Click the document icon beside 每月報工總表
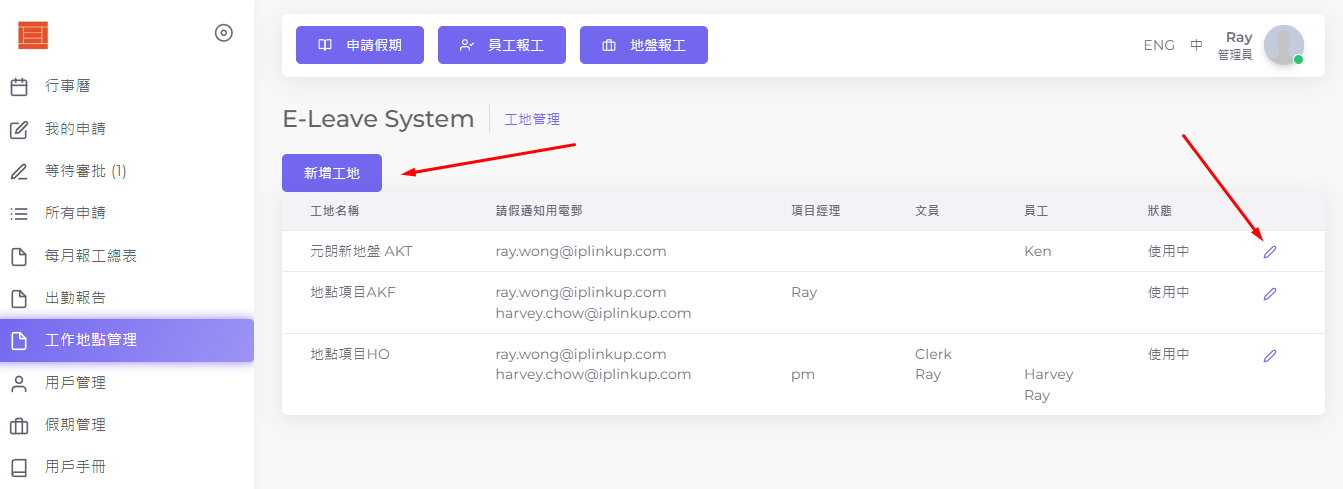The height and width of the screenshot is (489, 1343). coord(19,256)
